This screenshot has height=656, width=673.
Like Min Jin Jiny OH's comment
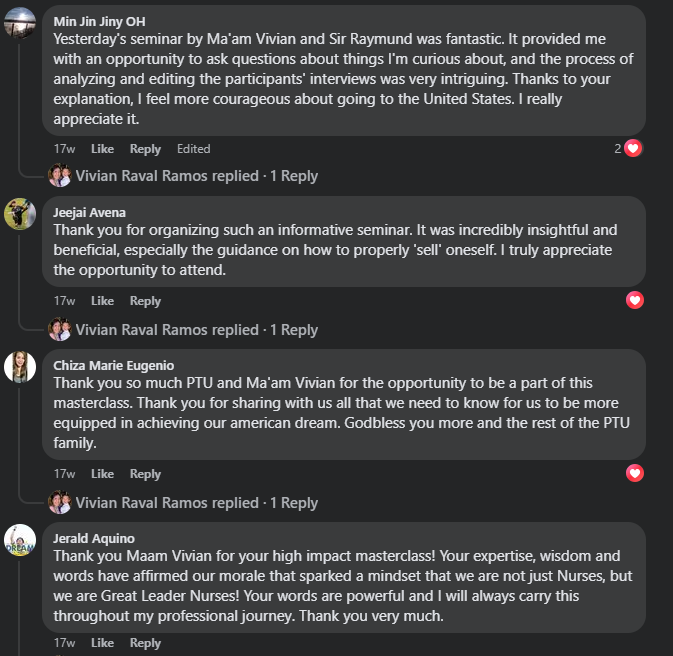click(x=102, y=149)
